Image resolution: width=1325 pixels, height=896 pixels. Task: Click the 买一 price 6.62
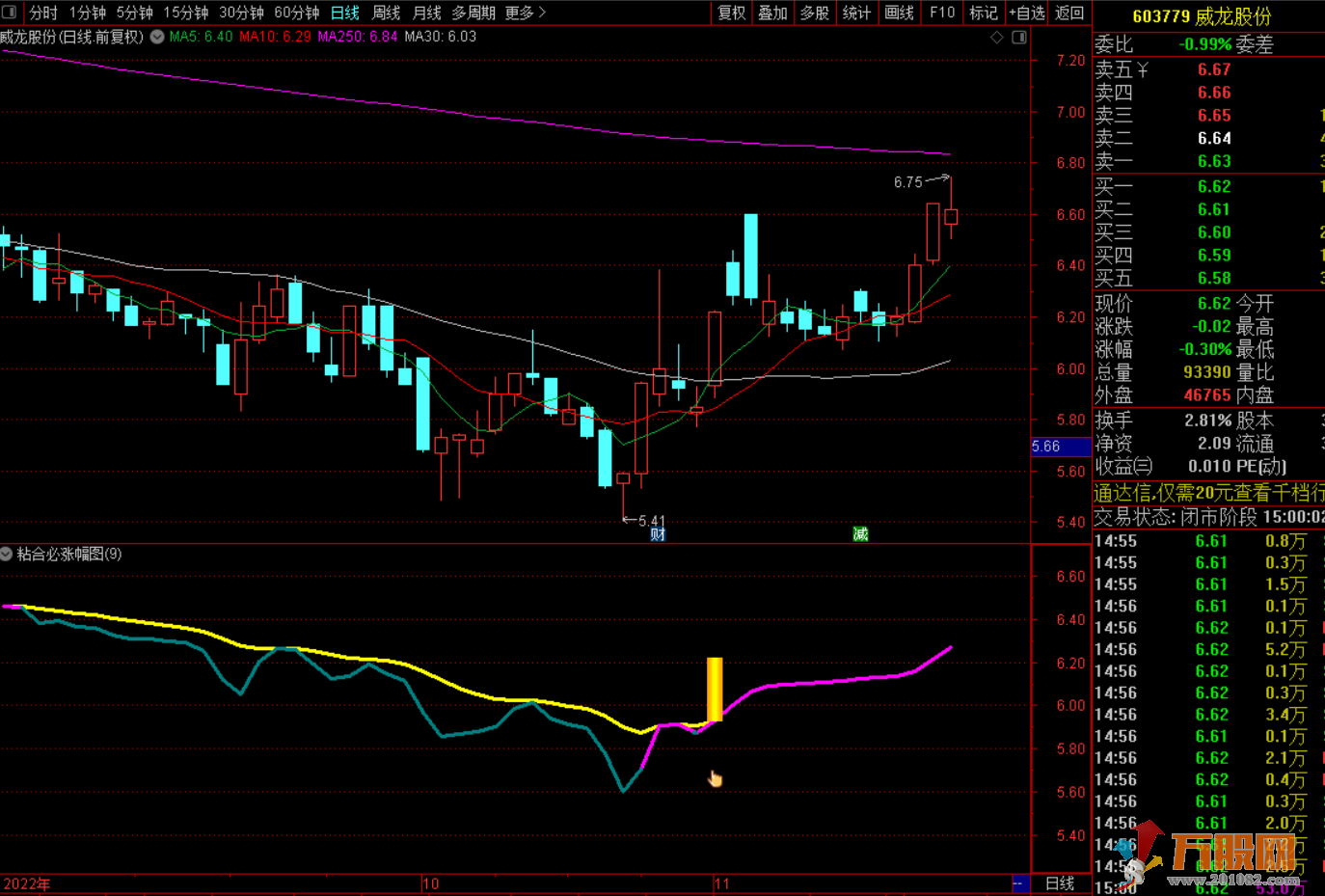point(1214,186)
